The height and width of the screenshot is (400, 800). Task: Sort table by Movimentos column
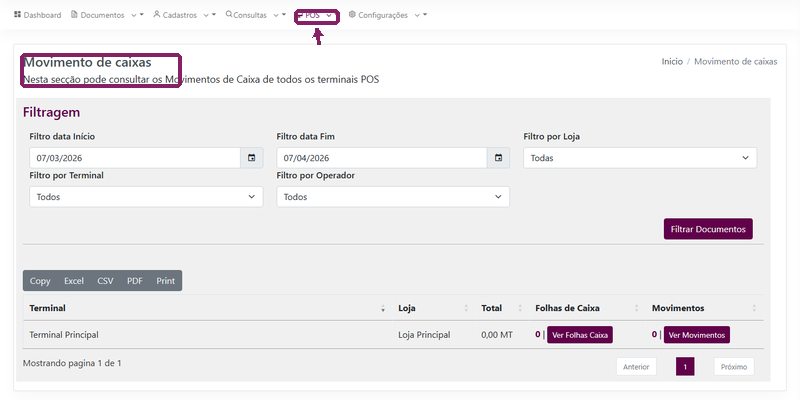705,308
